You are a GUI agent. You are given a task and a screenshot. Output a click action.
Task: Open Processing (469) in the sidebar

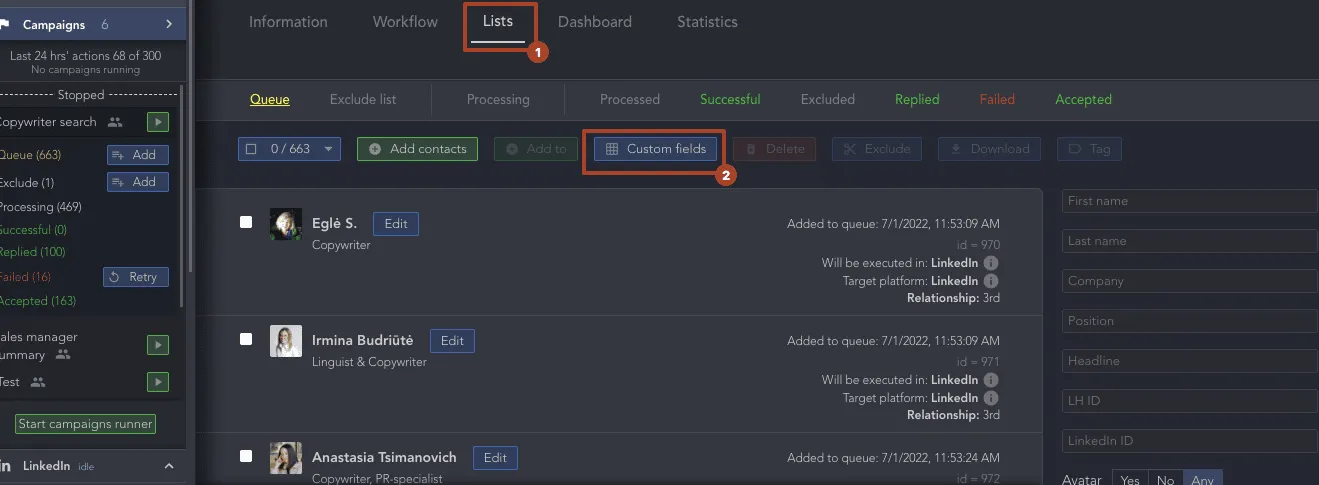click(x=40, y=207)
